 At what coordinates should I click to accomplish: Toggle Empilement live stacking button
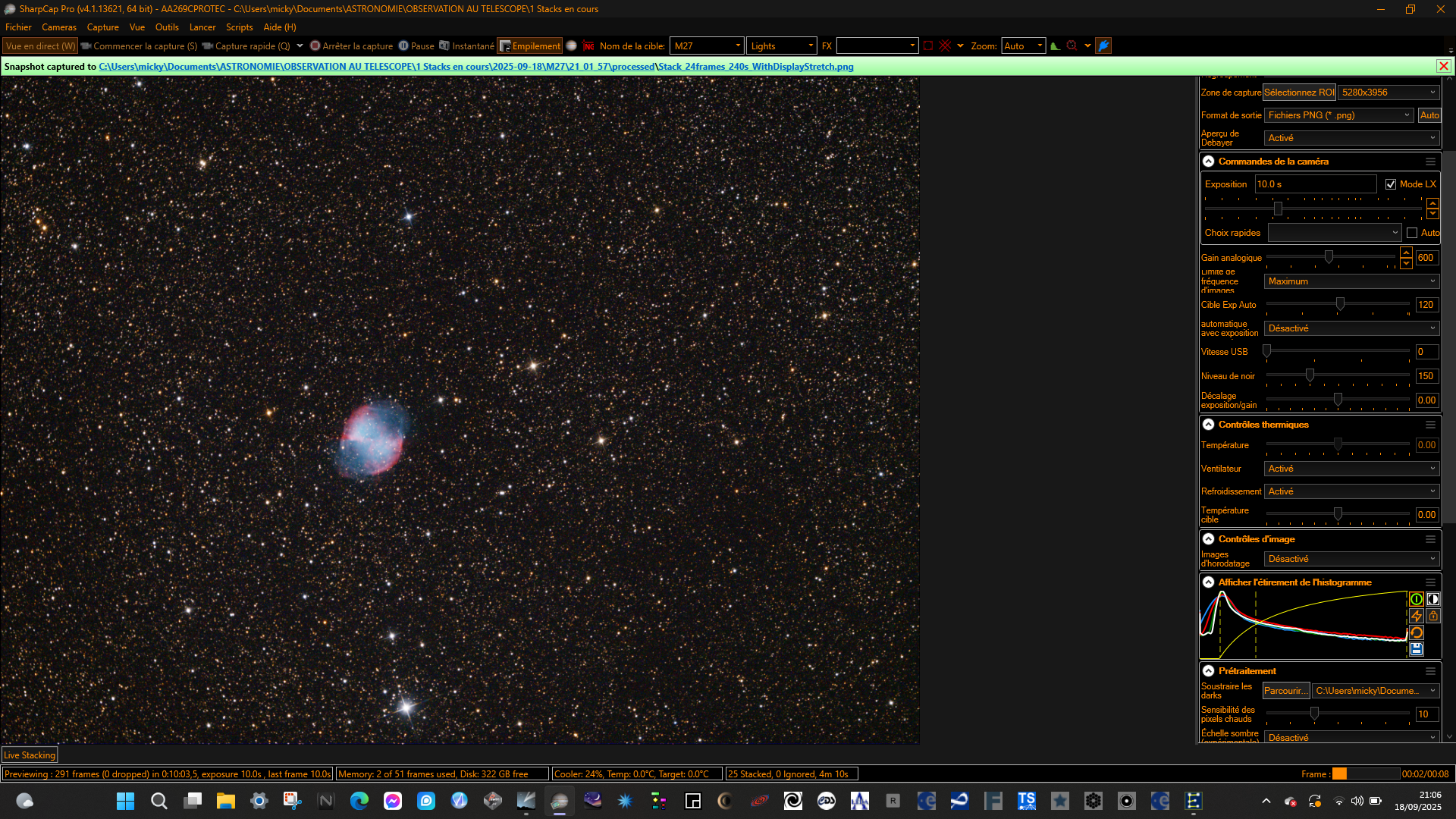(529, 46)
